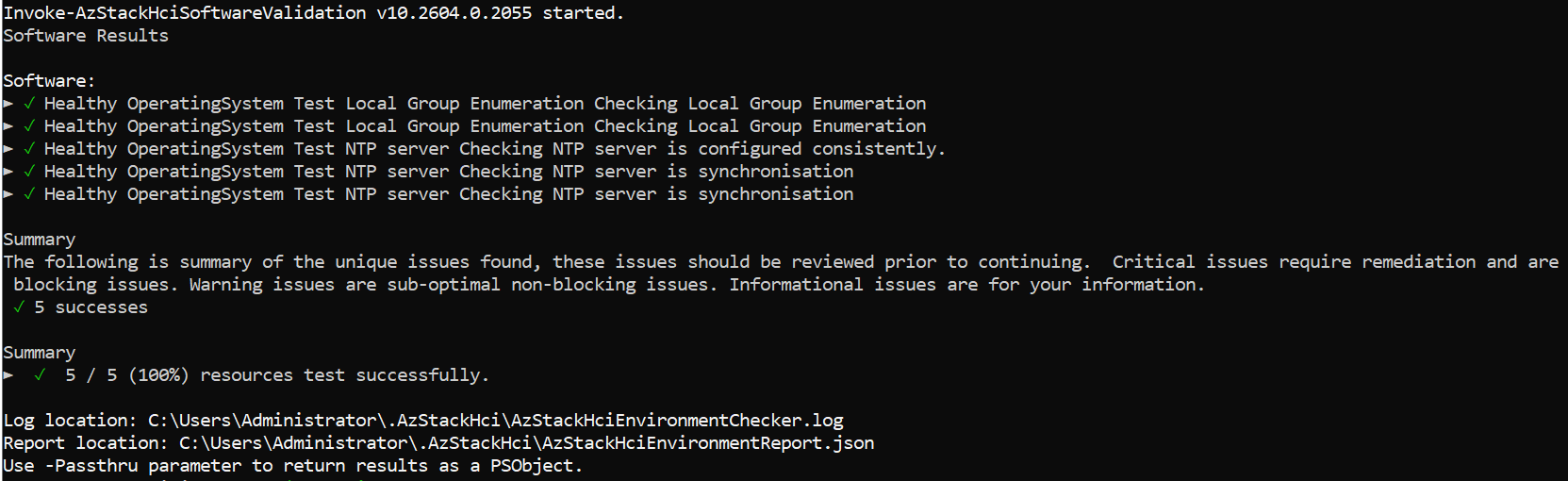Click checkmark on first NTP synchronisation row
This screenshot has width=1568, height=481.
(x=29, y=171)
